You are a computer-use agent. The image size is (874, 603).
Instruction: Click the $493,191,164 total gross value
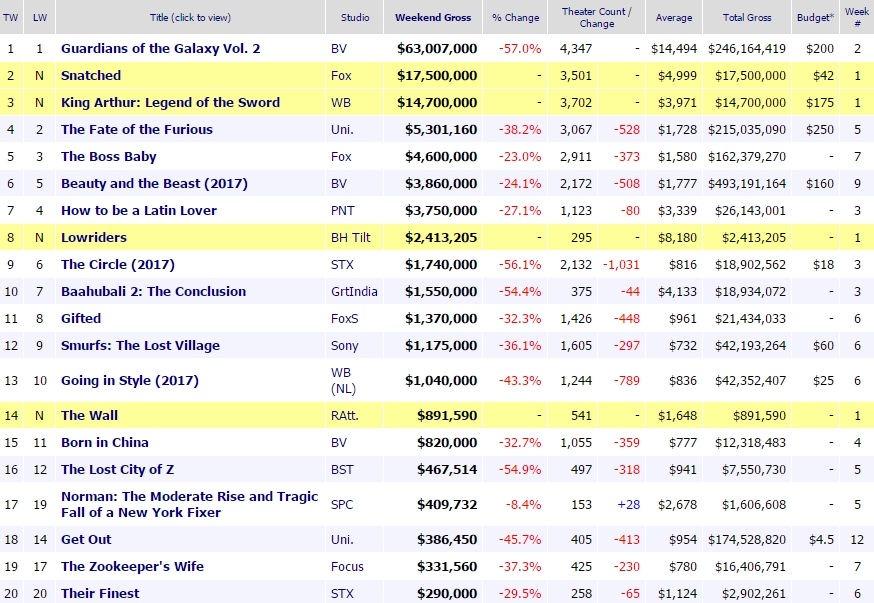[747, 183]
